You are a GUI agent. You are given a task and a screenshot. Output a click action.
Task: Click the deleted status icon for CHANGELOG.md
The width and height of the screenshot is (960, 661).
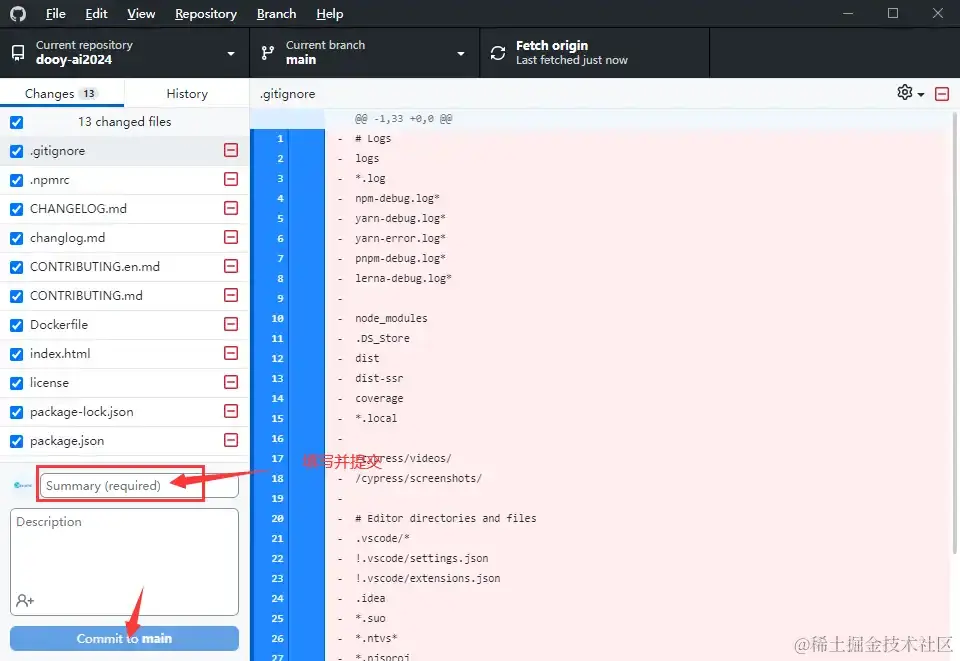click(x=231, y=208)
